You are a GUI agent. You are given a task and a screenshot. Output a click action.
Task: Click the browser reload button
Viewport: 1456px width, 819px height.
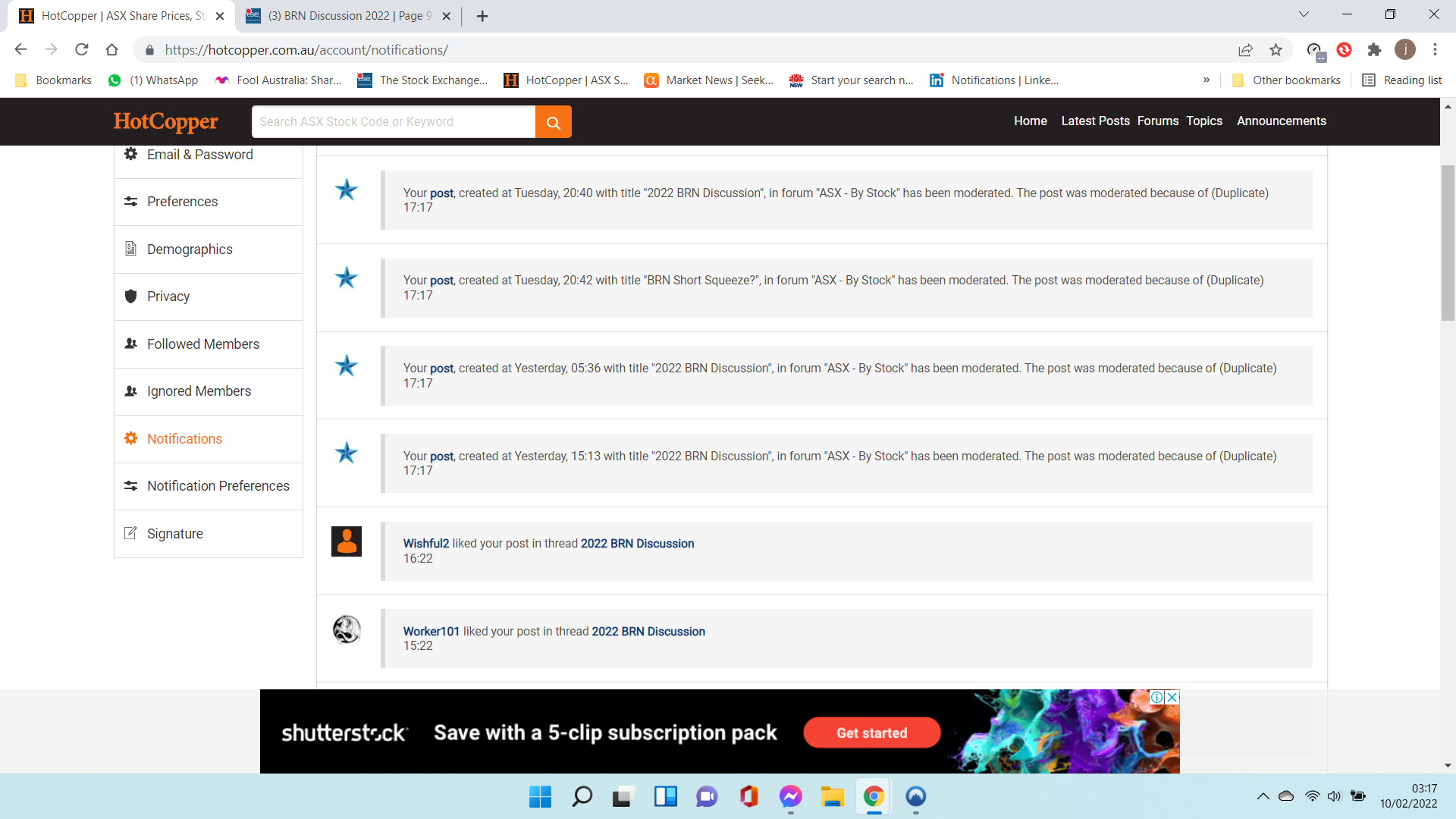coord(82,50)
